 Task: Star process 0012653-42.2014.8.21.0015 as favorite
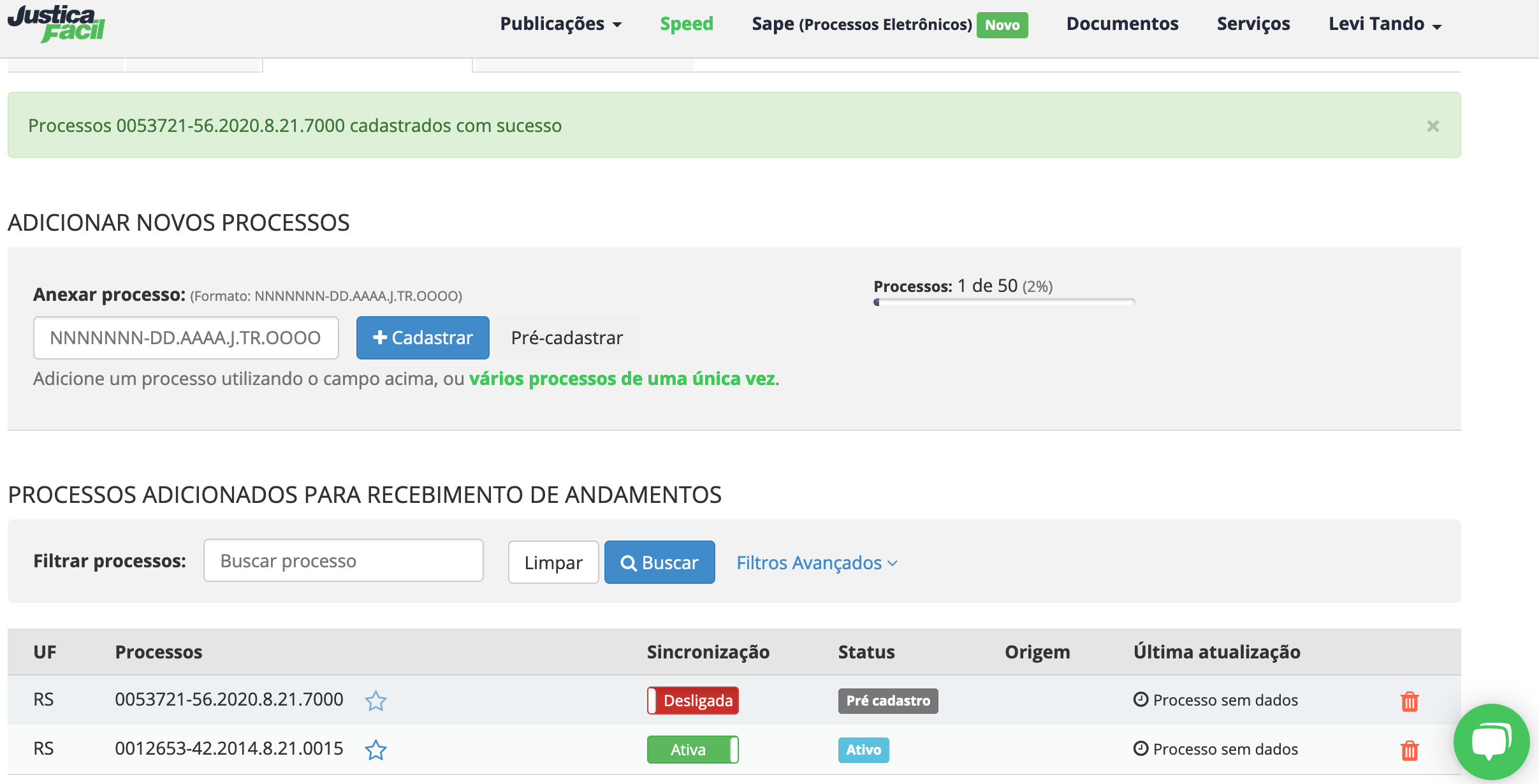coord(376,750)
